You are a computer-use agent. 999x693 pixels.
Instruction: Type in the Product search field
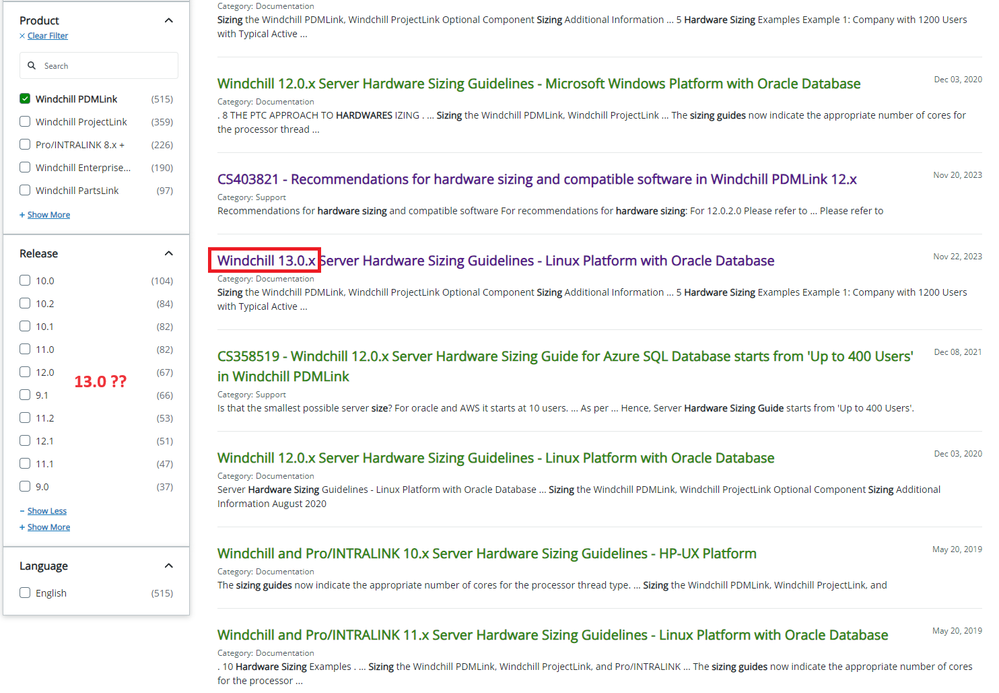coord(105,66)
